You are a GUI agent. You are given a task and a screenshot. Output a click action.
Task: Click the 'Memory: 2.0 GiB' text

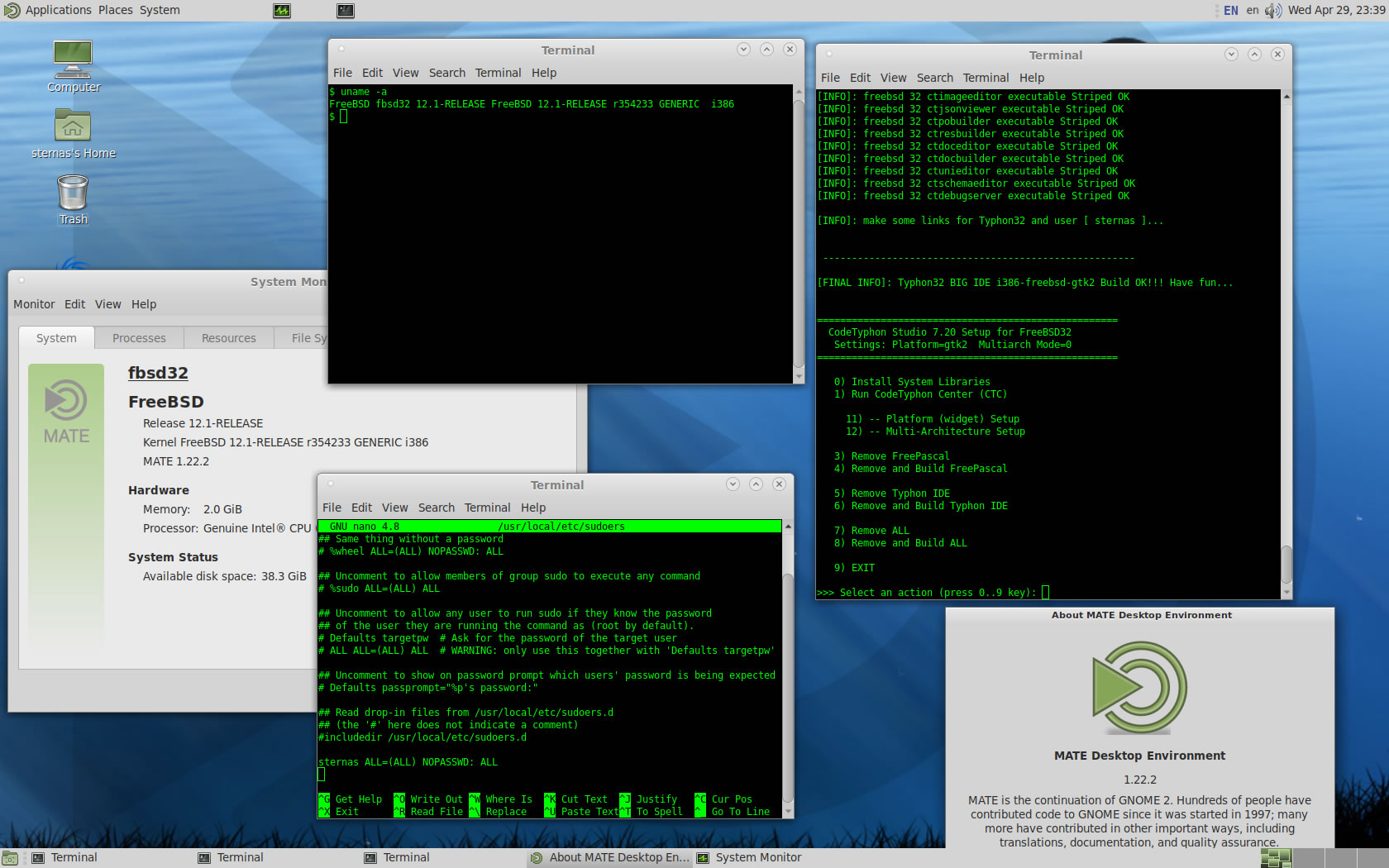click(x=193, y=509)
